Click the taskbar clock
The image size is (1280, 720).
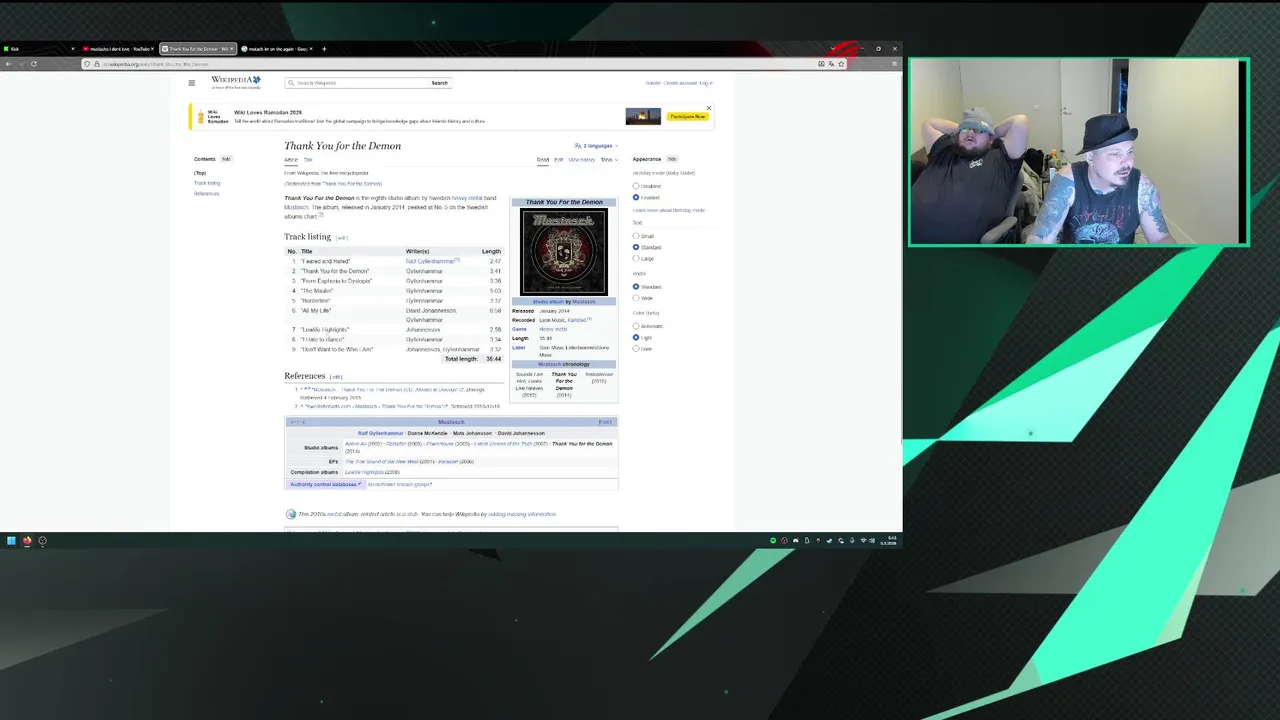coord(889,541)
